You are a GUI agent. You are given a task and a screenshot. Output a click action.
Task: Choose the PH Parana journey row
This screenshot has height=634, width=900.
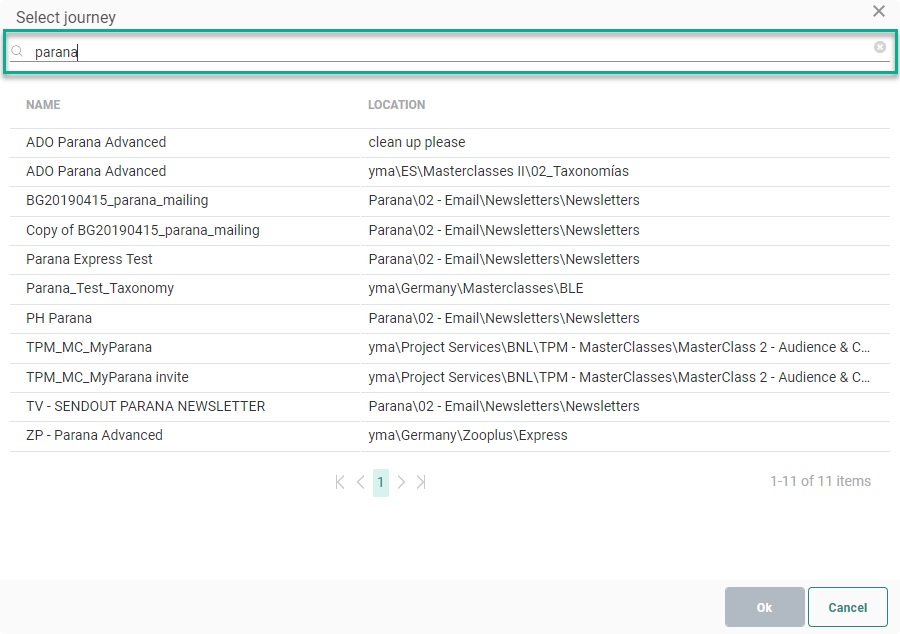coord(59,318)
